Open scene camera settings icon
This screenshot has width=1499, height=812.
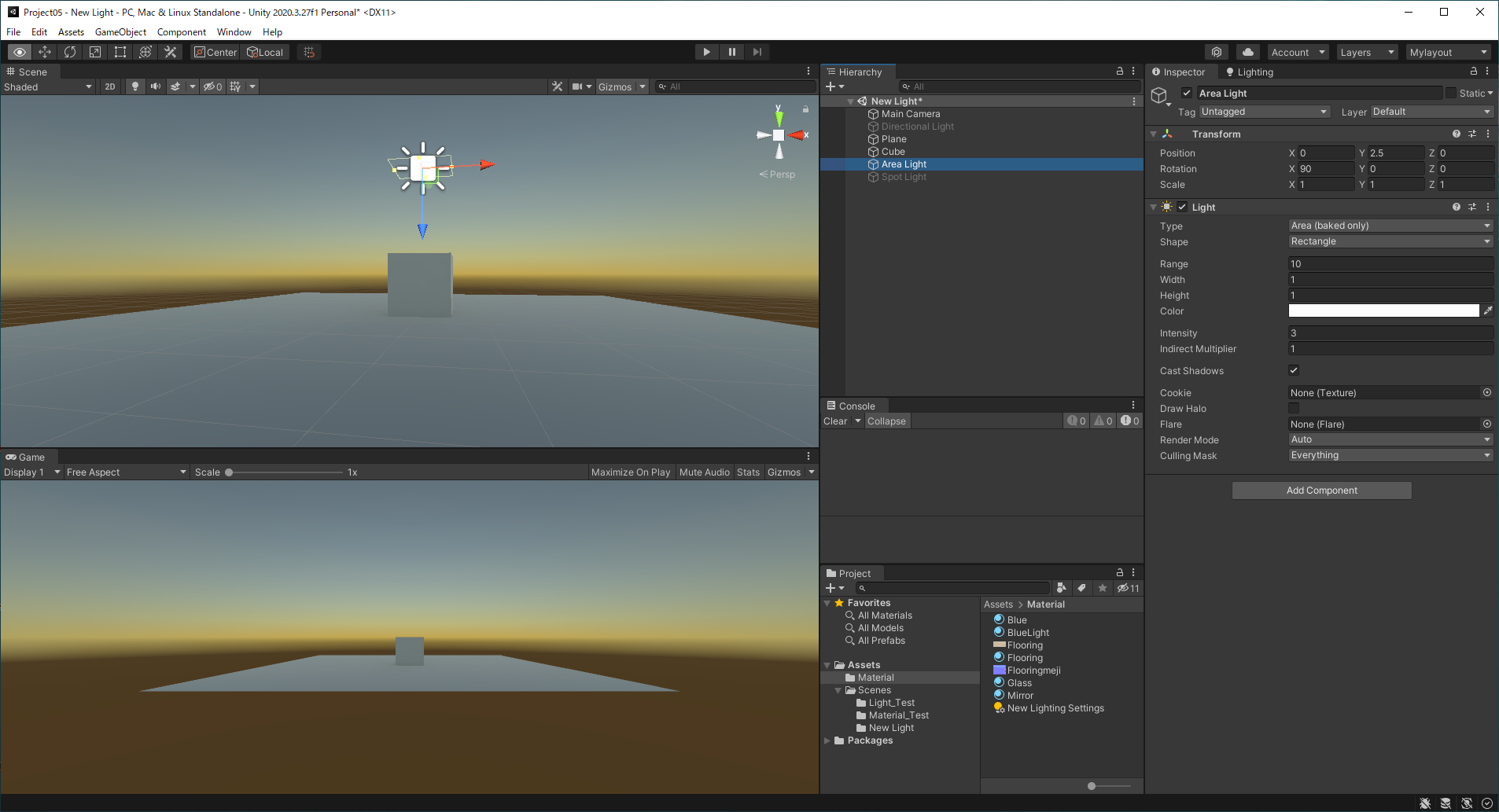578,86
